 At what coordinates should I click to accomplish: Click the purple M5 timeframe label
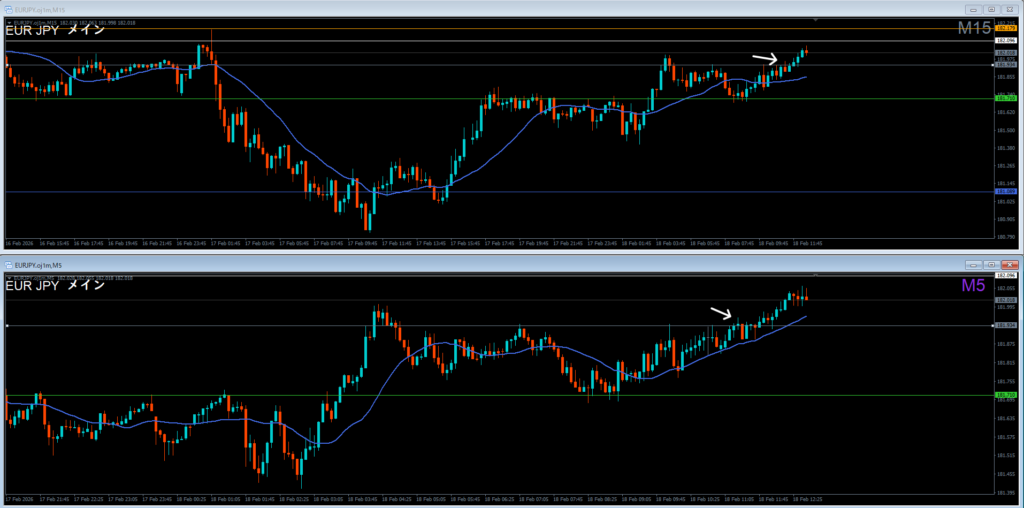pos(973,286)
